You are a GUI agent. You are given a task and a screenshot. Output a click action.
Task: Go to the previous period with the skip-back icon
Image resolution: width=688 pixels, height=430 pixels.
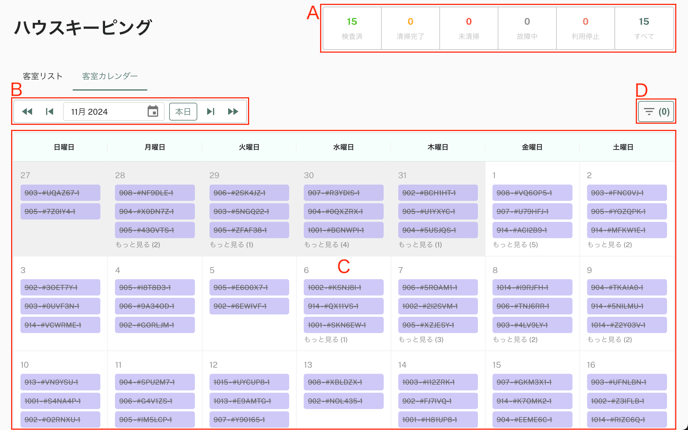pos(49,112)
